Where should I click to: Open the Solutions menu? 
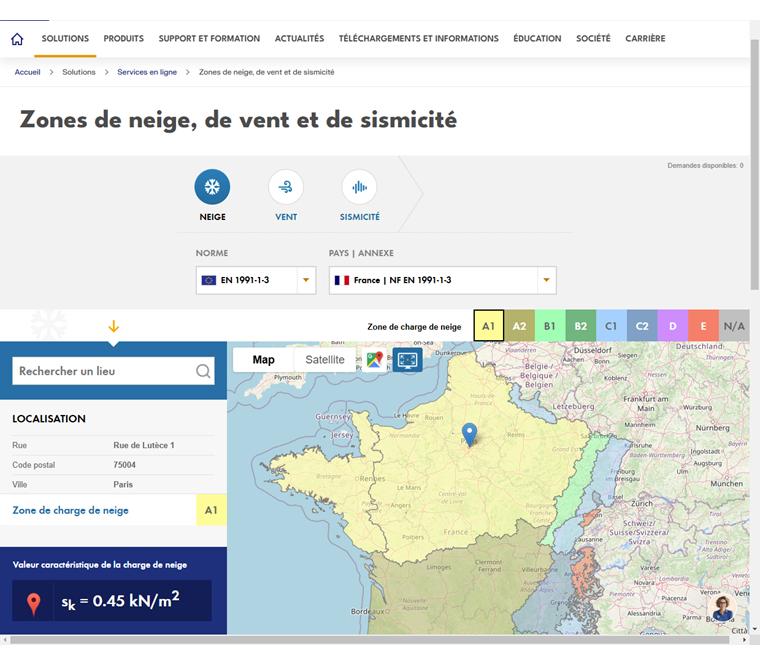[65, 38]
